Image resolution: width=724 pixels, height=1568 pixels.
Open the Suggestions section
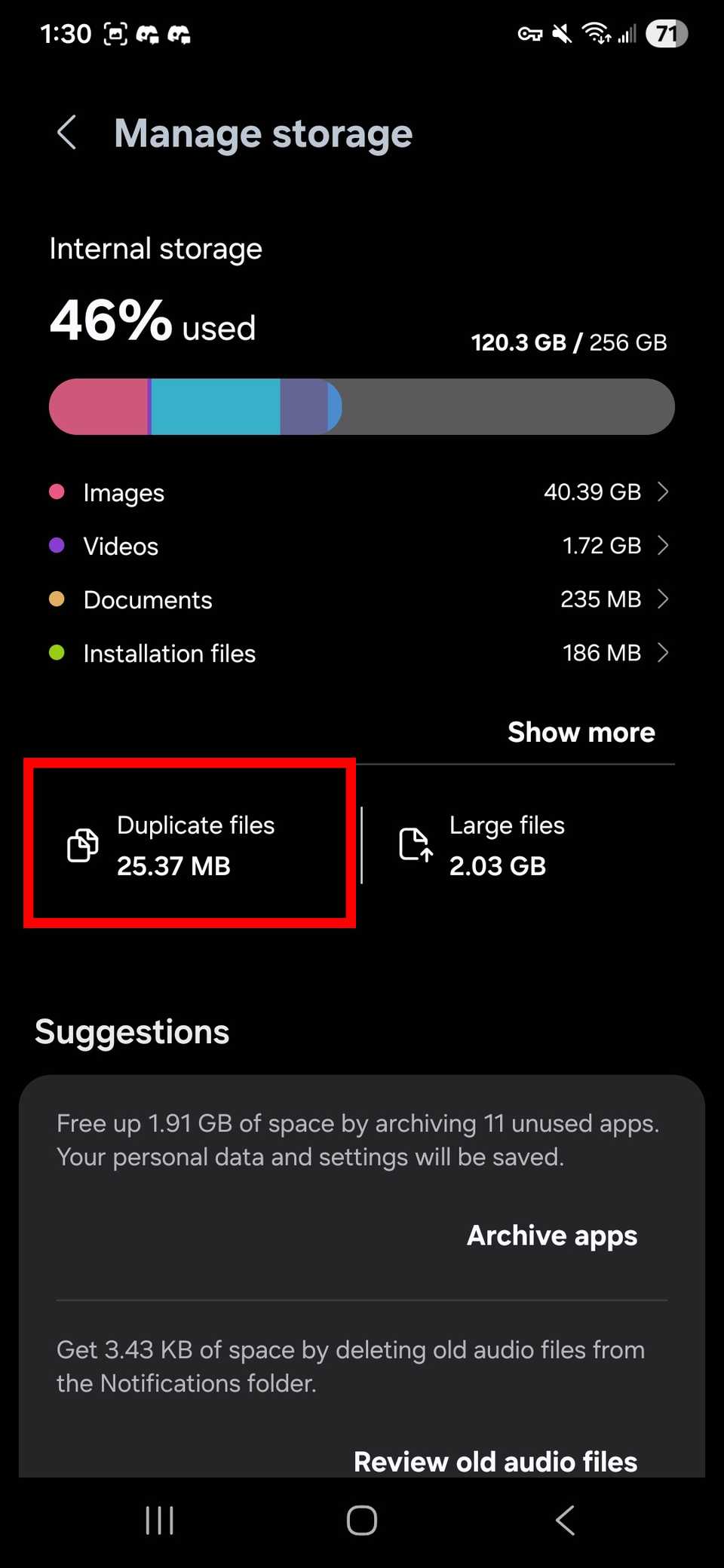(132, 1031)
